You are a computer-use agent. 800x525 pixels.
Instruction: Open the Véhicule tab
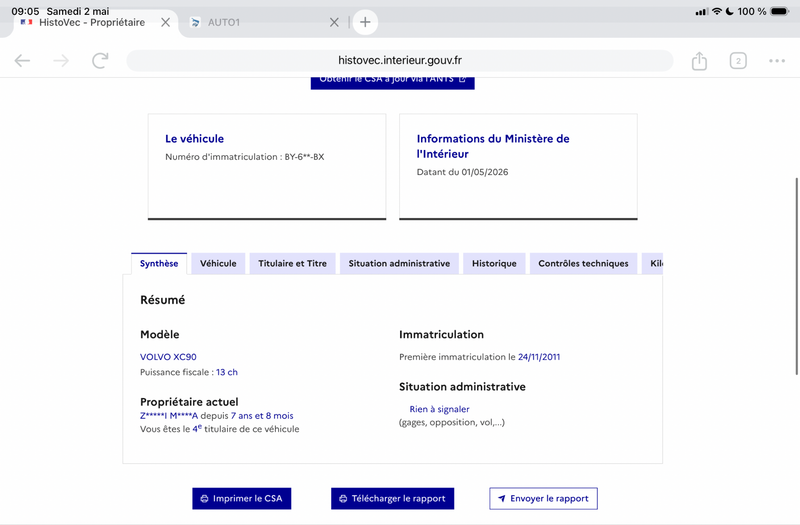pos(218,263)
